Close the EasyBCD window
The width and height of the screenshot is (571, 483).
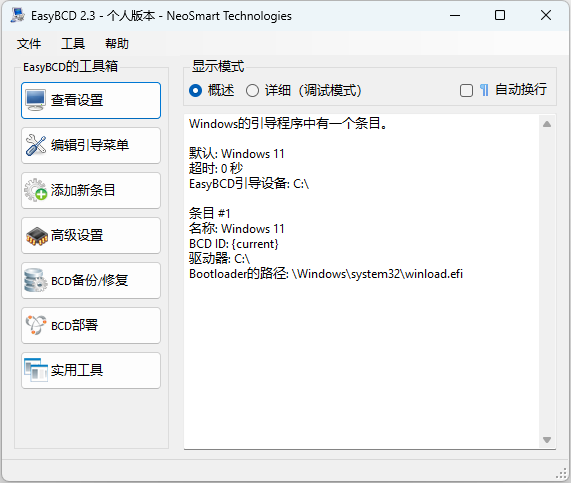[x=546, y=15]
